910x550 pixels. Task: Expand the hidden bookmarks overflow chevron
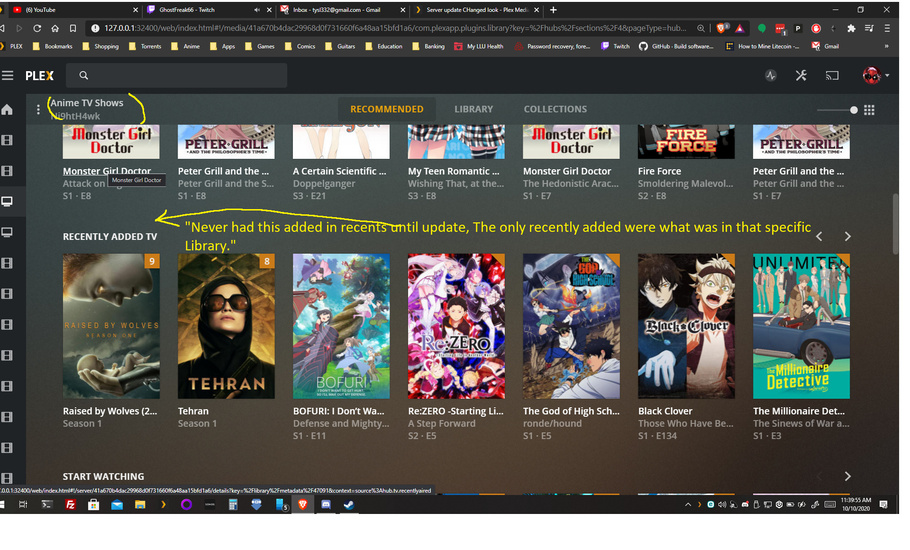(886, 46)
